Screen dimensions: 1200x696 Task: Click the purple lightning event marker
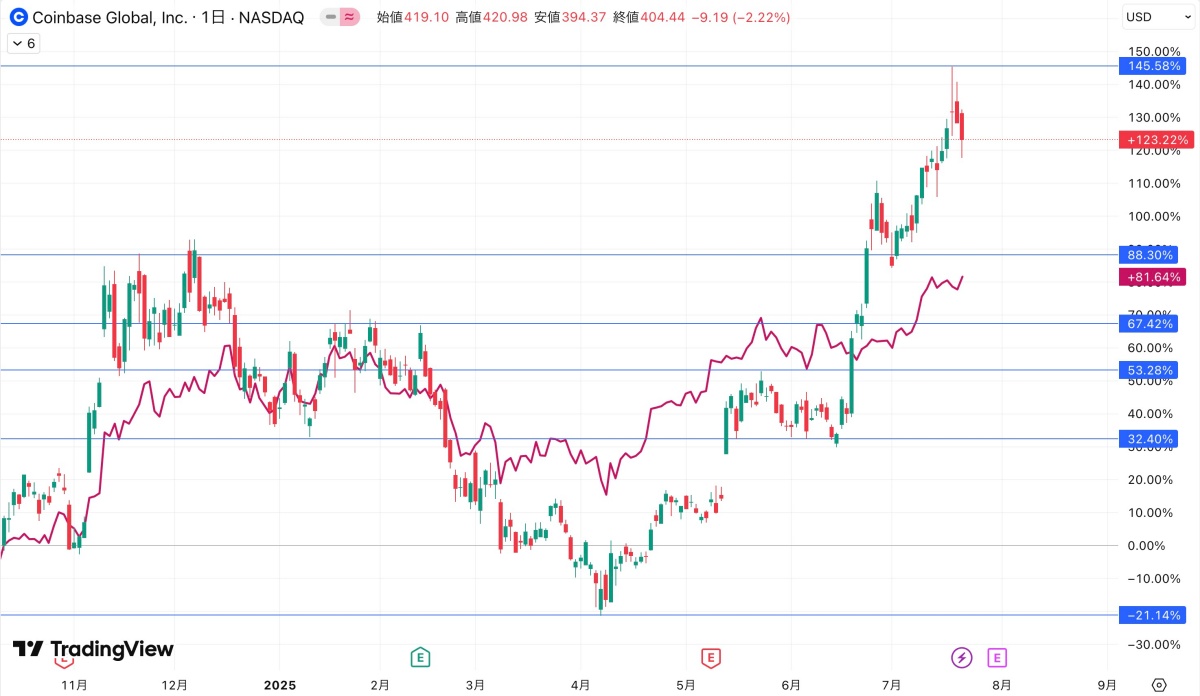point(960,657)
